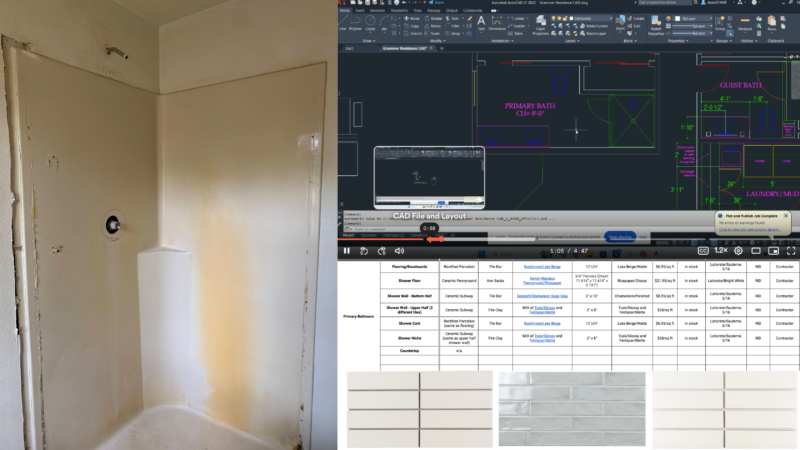The width and height of the screenshot is (800, 450).
Task: Enable picture-in-picture mode
Action: [773, 251]
